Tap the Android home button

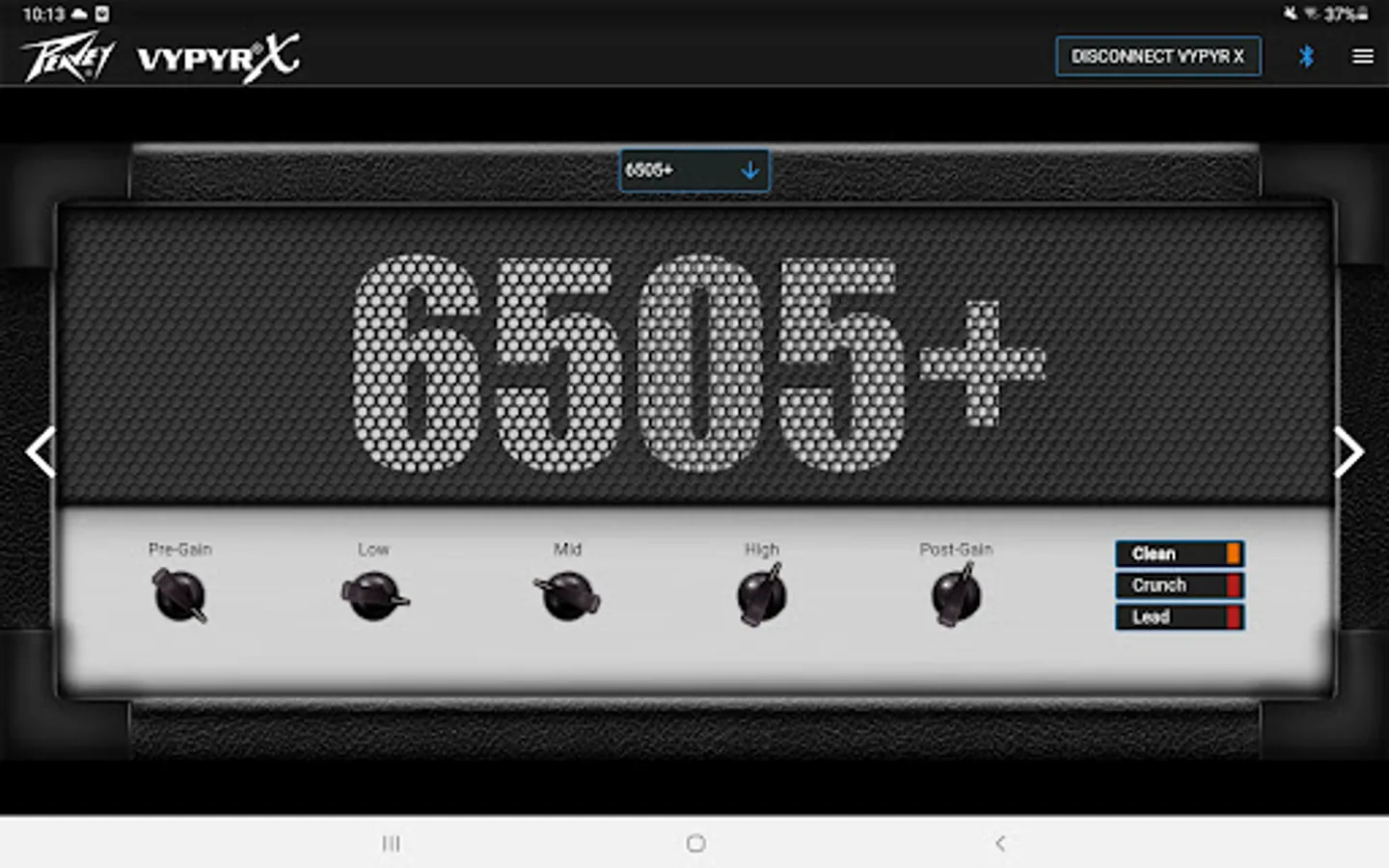tap(695, 844)
